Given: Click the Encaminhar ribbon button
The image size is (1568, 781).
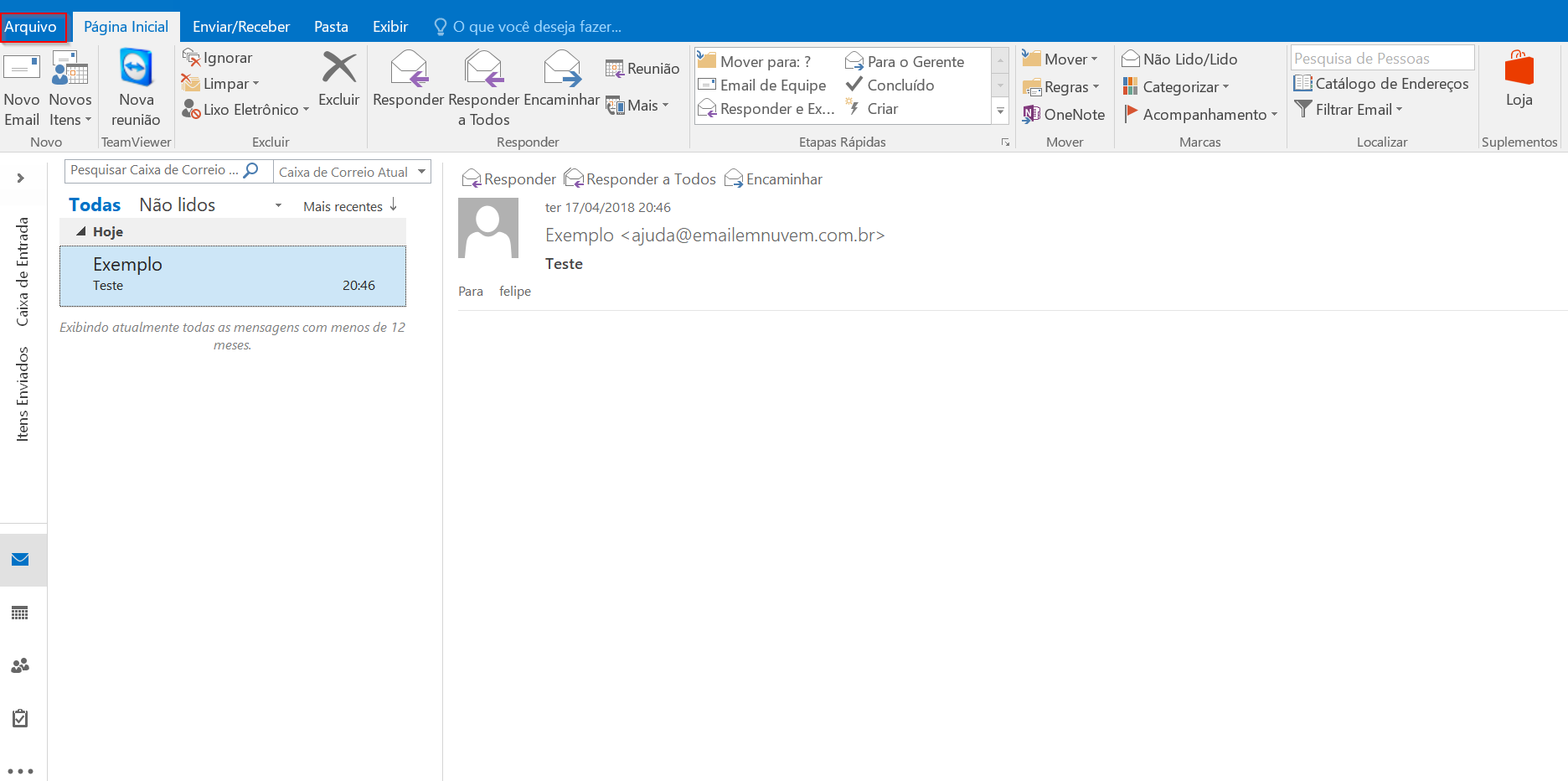Looking at the screenshot, I should (x=562, y=80).
